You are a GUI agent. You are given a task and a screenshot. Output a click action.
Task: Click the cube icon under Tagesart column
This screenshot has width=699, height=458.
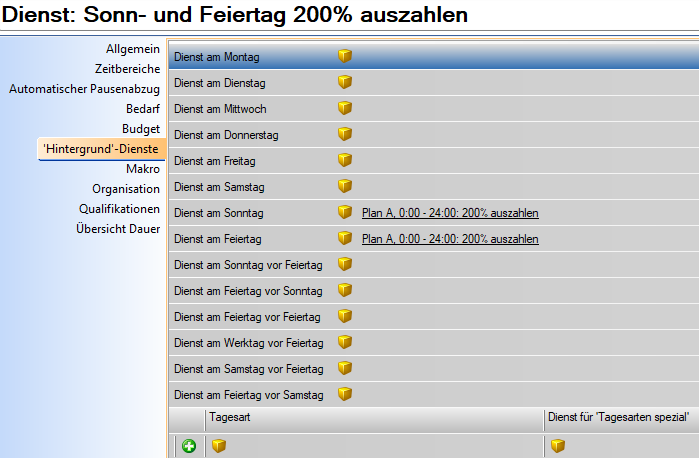pyautogui.click(x=219, y=446)
